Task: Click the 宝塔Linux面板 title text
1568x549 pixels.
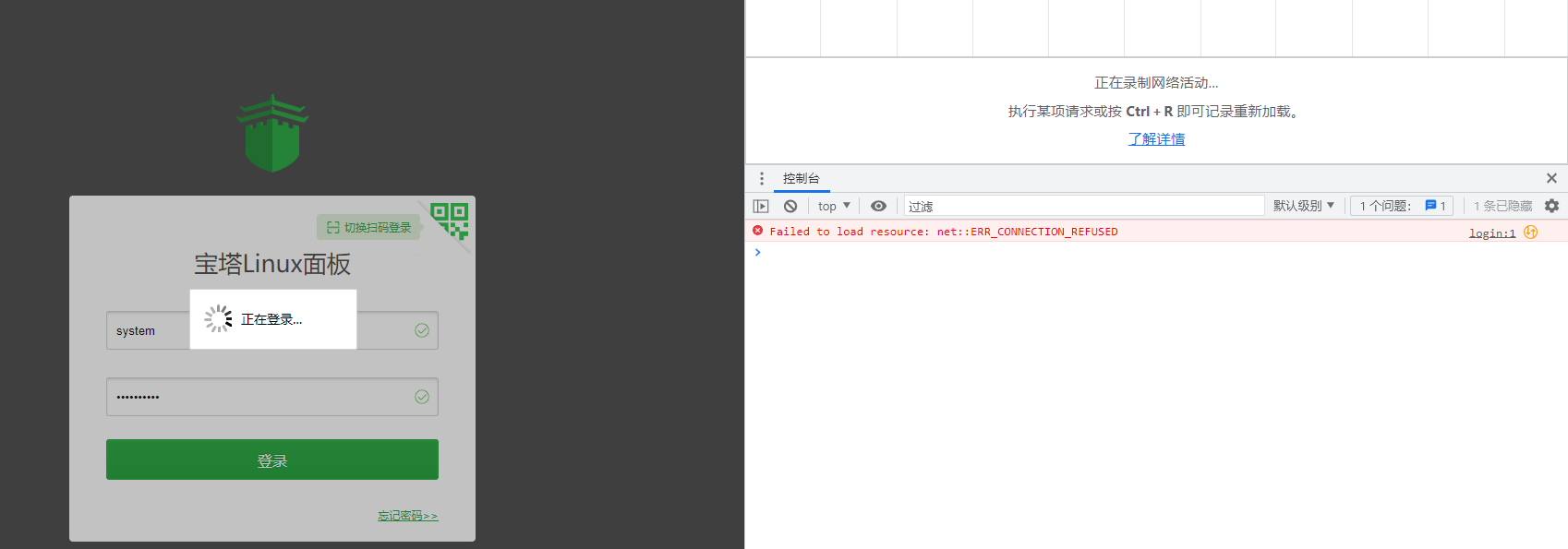Action: click(272, 264)
